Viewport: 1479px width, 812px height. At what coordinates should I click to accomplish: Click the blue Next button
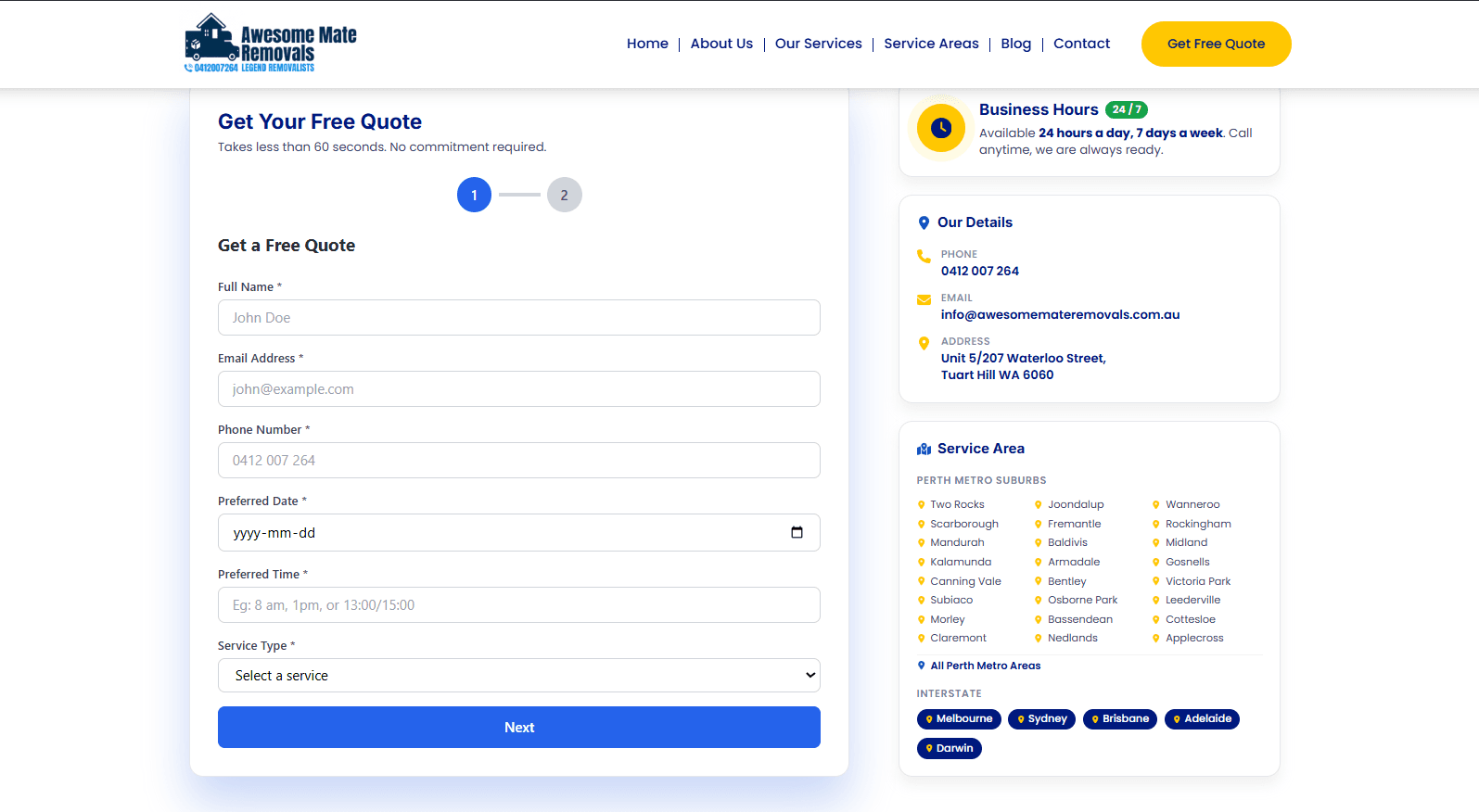tap(519, 727)
